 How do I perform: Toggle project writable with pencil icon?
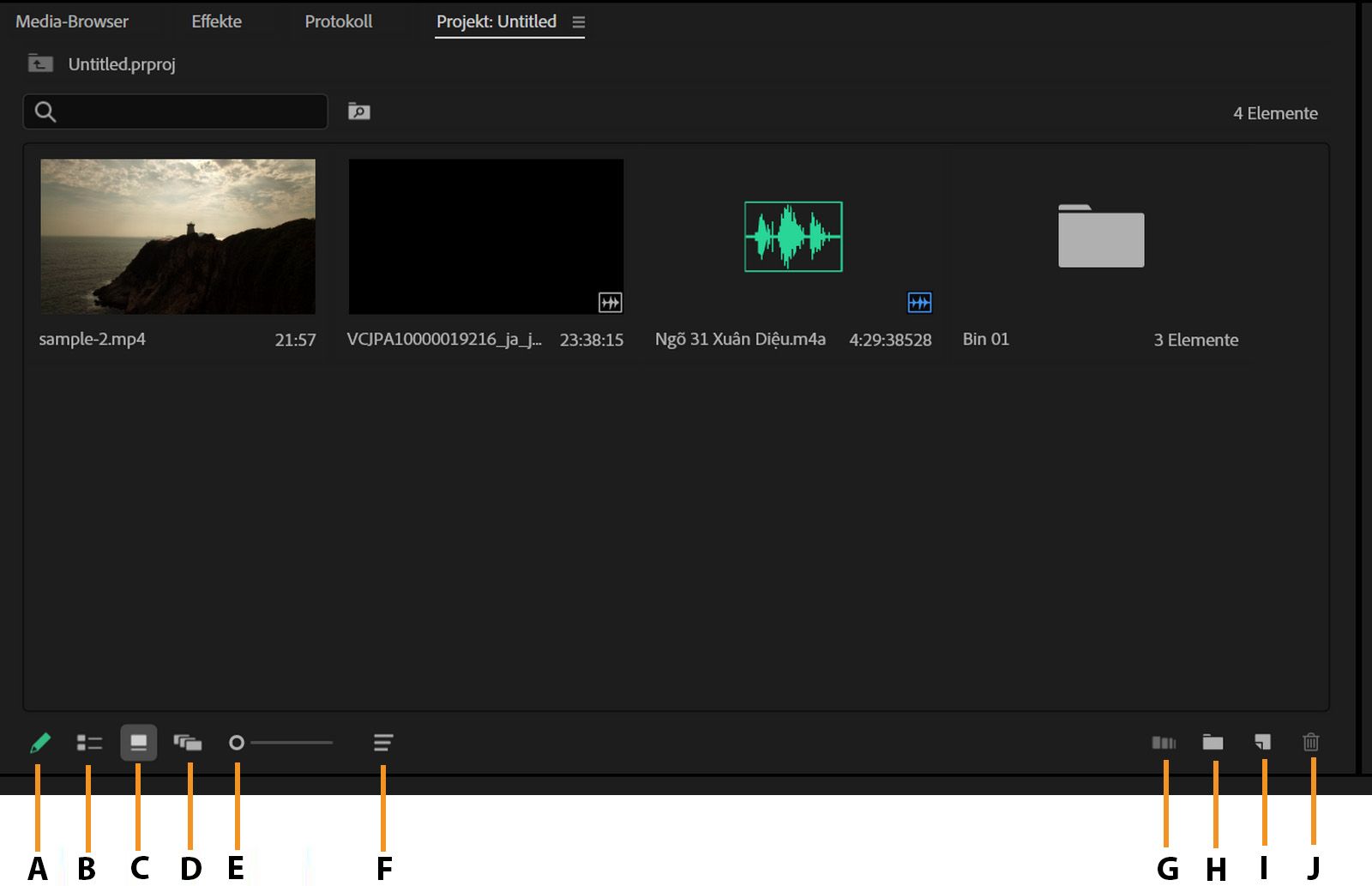(x=39, y=743)
